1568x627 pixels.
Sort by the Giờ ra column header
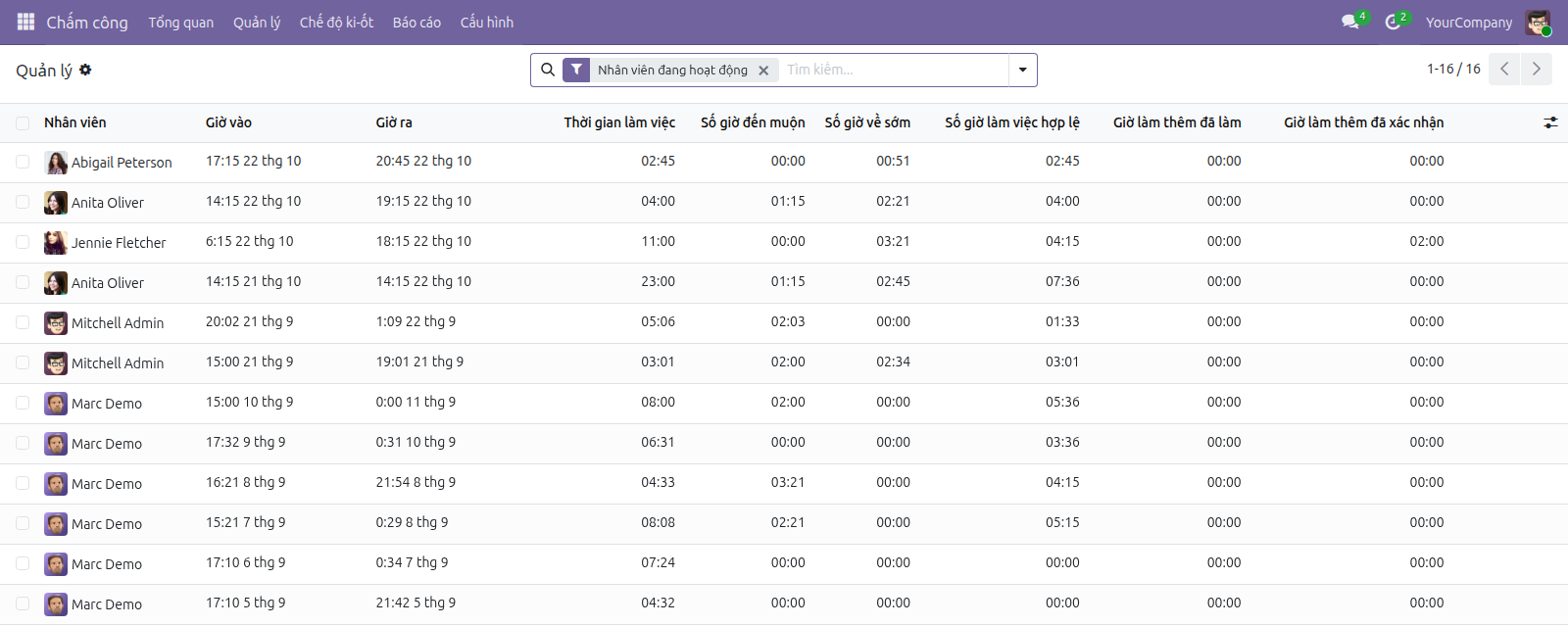394,122
